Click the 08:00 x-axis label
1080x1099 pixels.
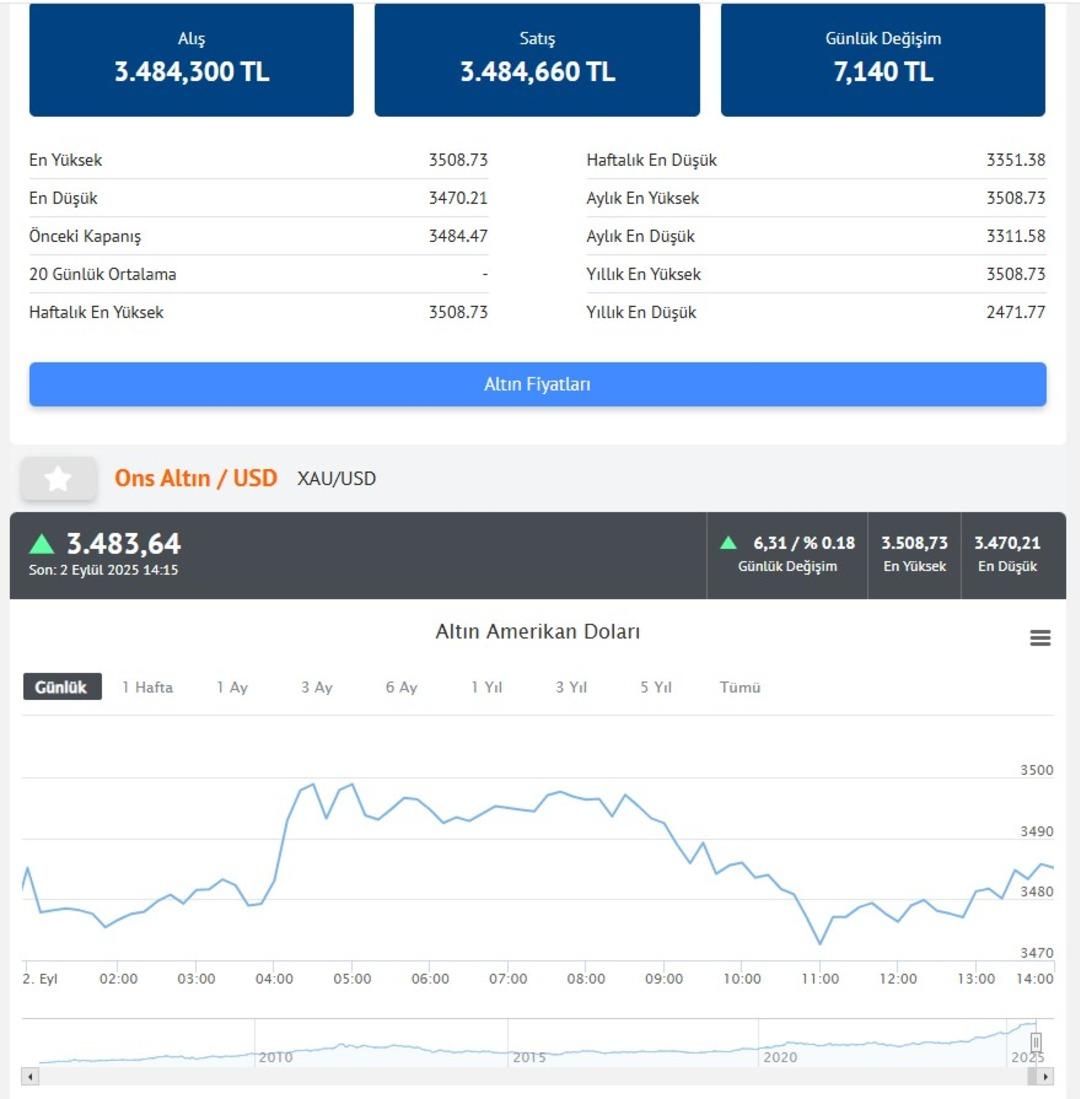[x=586, y=978]
